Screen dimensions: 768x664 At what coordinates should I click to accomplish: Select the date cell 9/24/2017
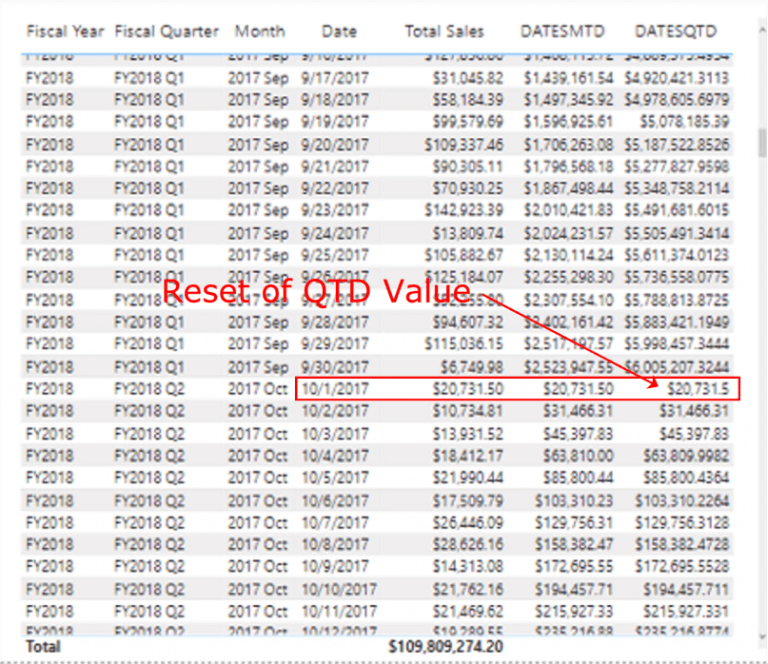pyautogui.click(x=335, y=233)
